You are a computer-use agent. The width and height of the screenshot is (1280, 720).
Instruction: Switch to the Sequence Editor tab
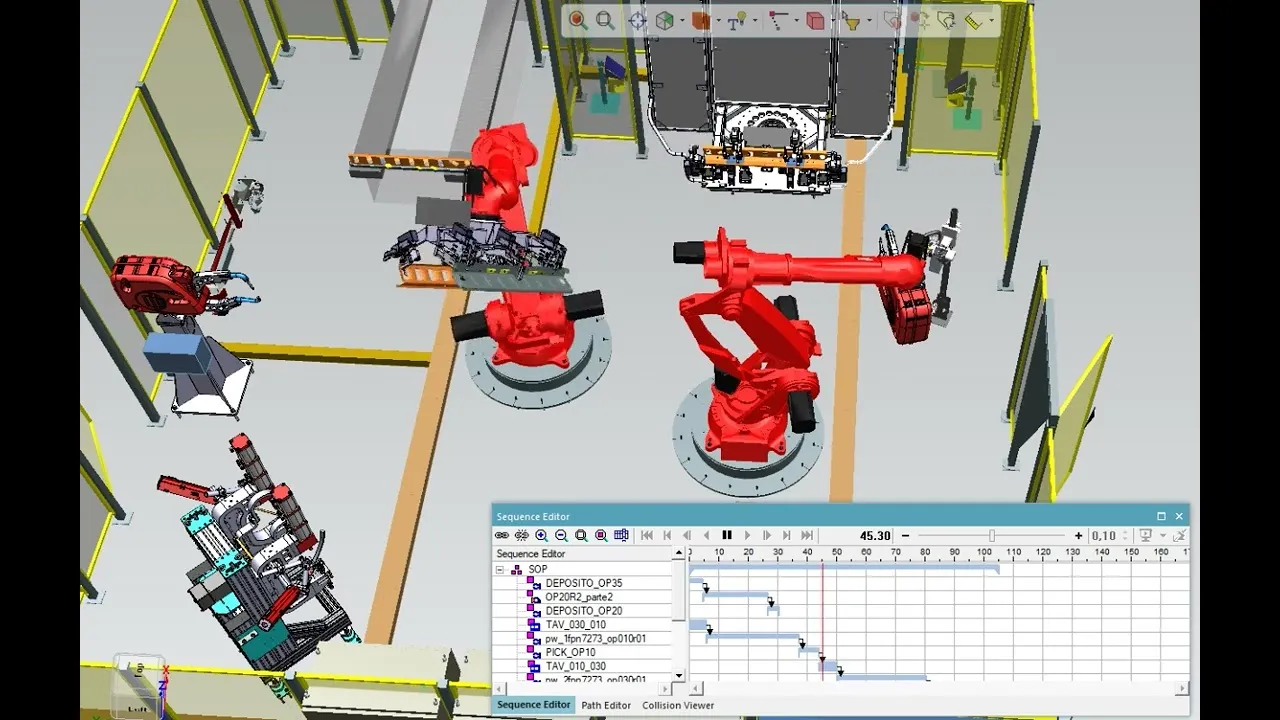[x=533, y=705]
